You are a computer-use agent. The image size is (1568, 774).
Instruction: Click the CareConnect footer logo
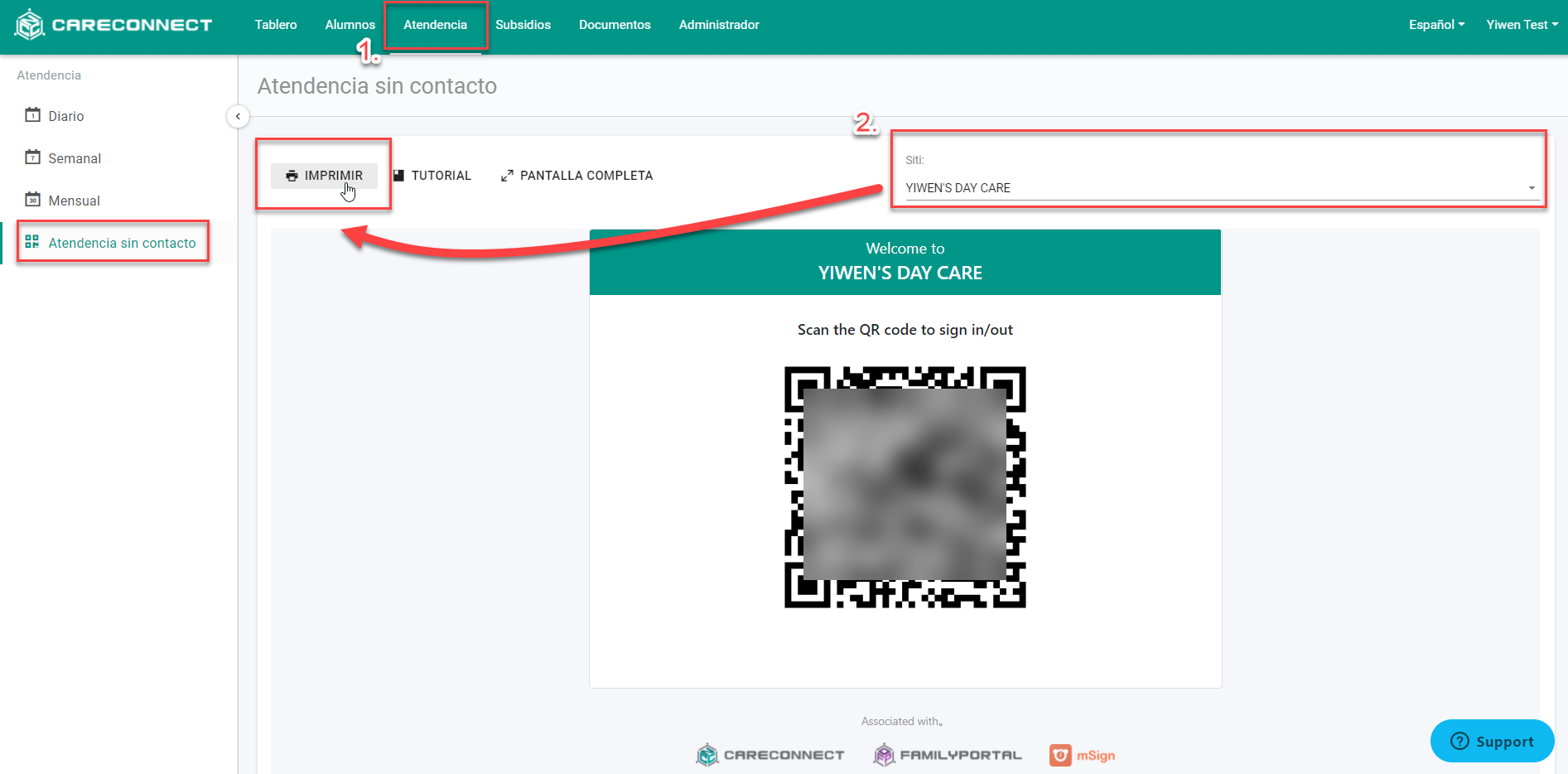770,755
